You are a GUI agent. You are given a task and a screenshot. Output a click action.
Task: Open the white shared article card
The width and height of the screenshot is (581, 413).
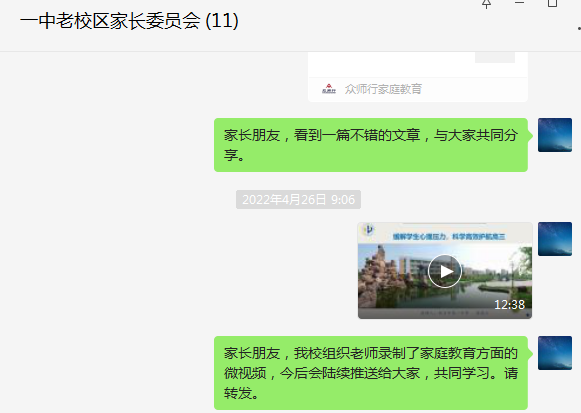pos(418,77)
